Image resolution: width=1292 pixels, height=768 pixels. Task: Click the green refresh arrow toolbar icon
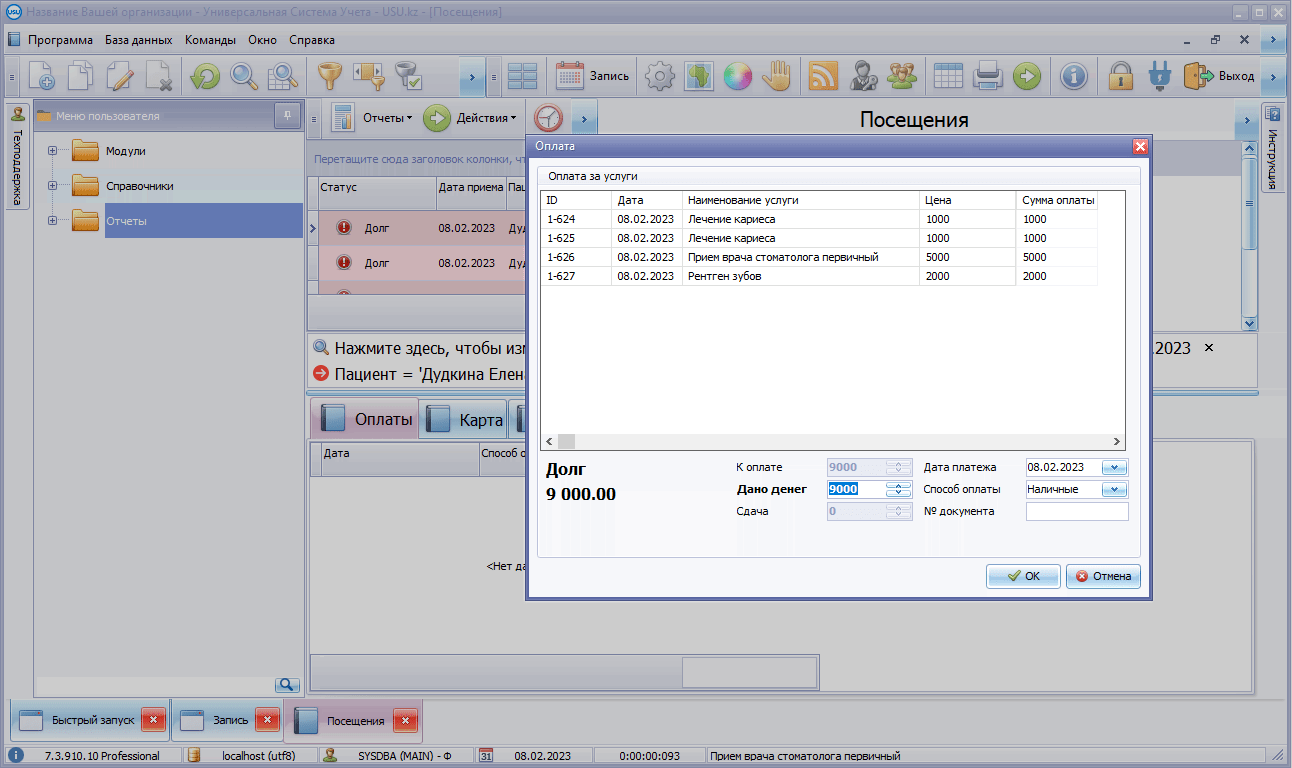pos(205,76)
